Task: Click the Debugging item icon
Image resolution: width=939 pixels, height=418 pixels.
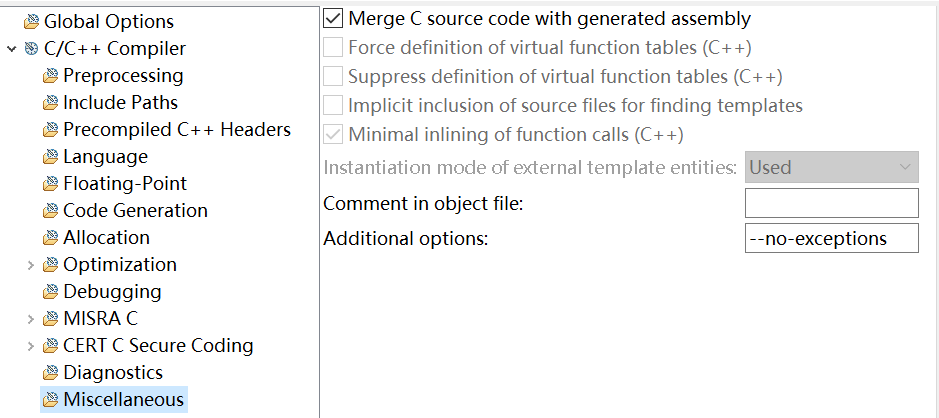Action: click(50, 292)
